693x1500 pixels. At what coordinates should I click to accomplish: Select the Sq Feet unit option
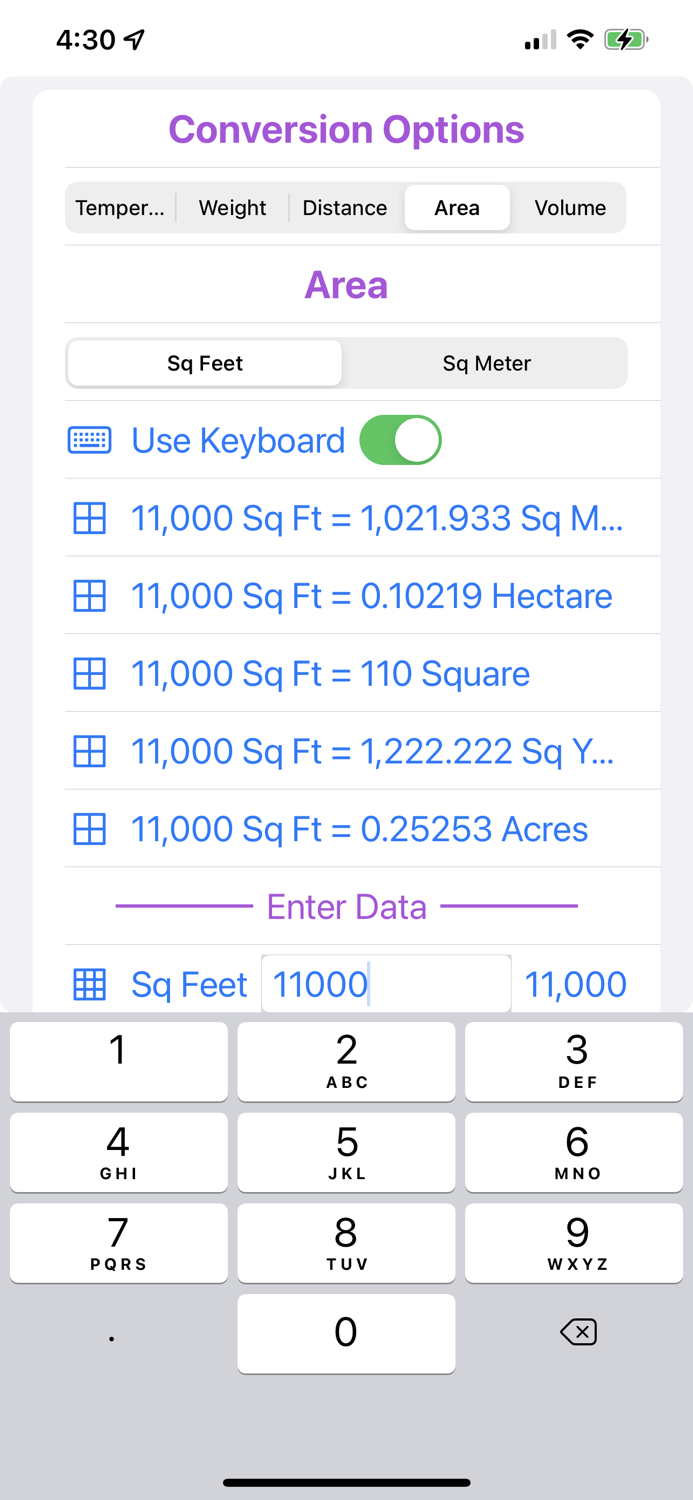[204, 363]
